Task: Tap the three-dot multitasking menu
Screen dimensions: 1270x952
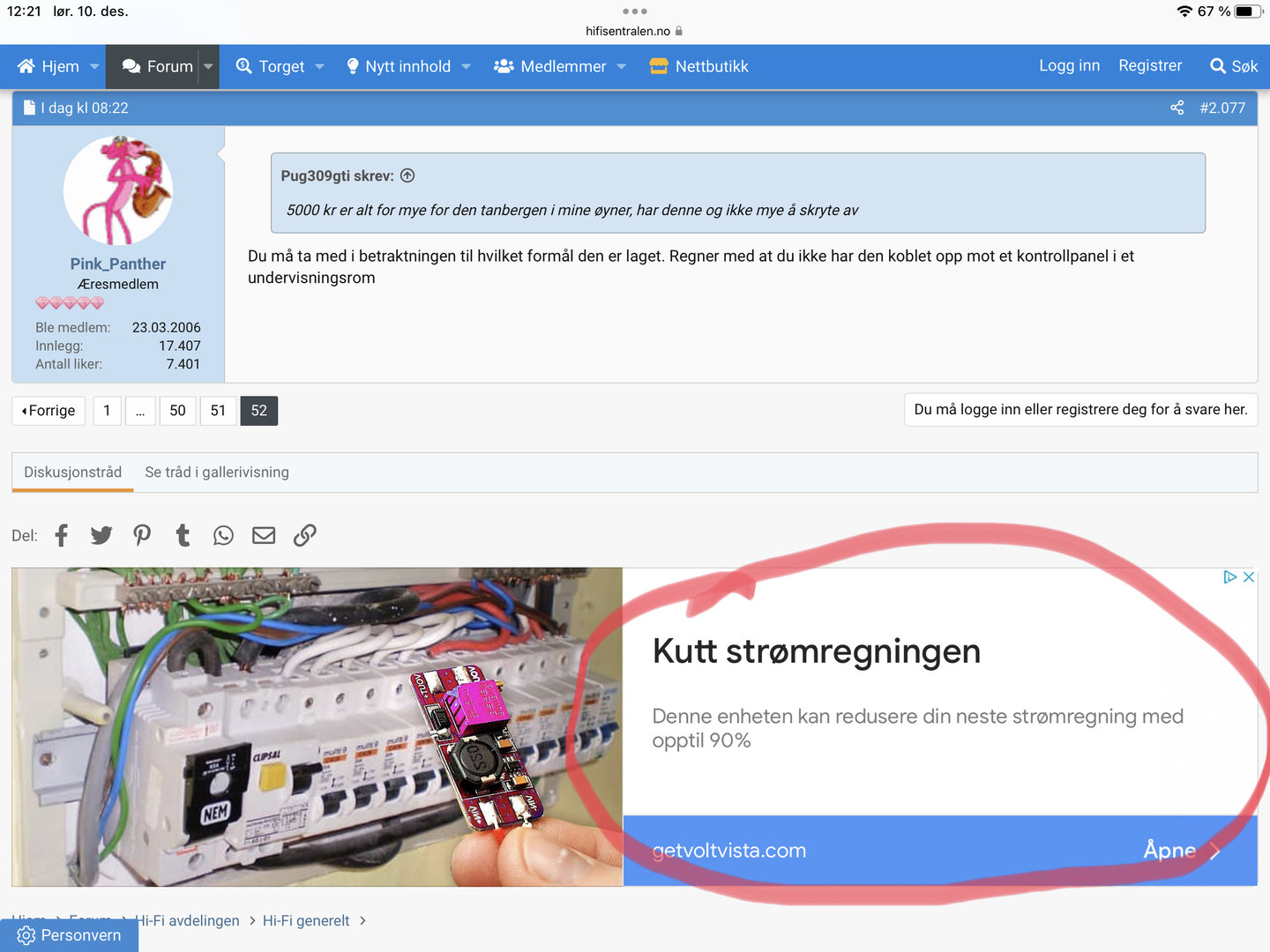Action: pyautogui.click(x=635, y=11)
